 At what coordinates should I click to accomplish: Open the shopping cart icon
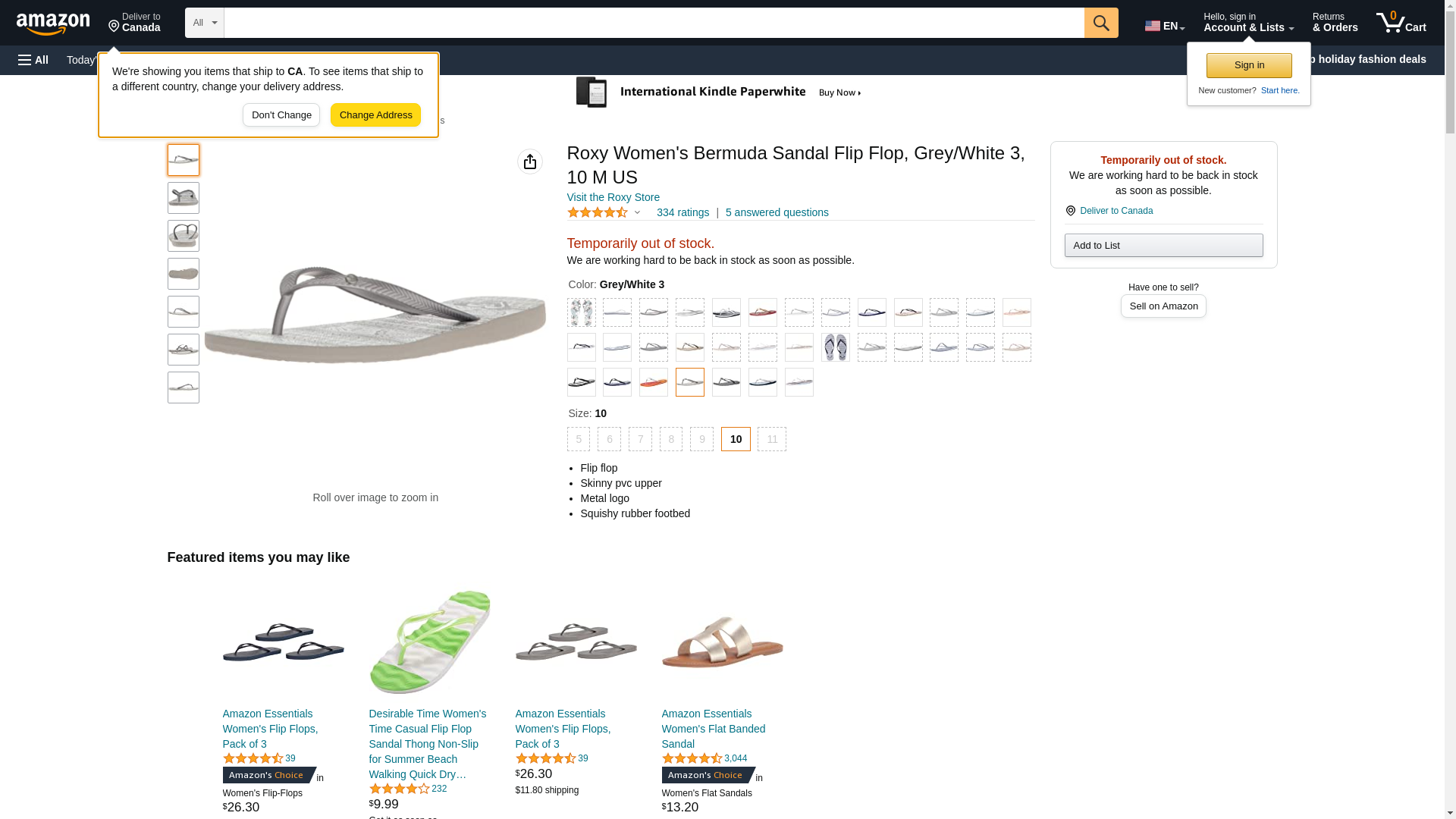(x=1401, y=23)
